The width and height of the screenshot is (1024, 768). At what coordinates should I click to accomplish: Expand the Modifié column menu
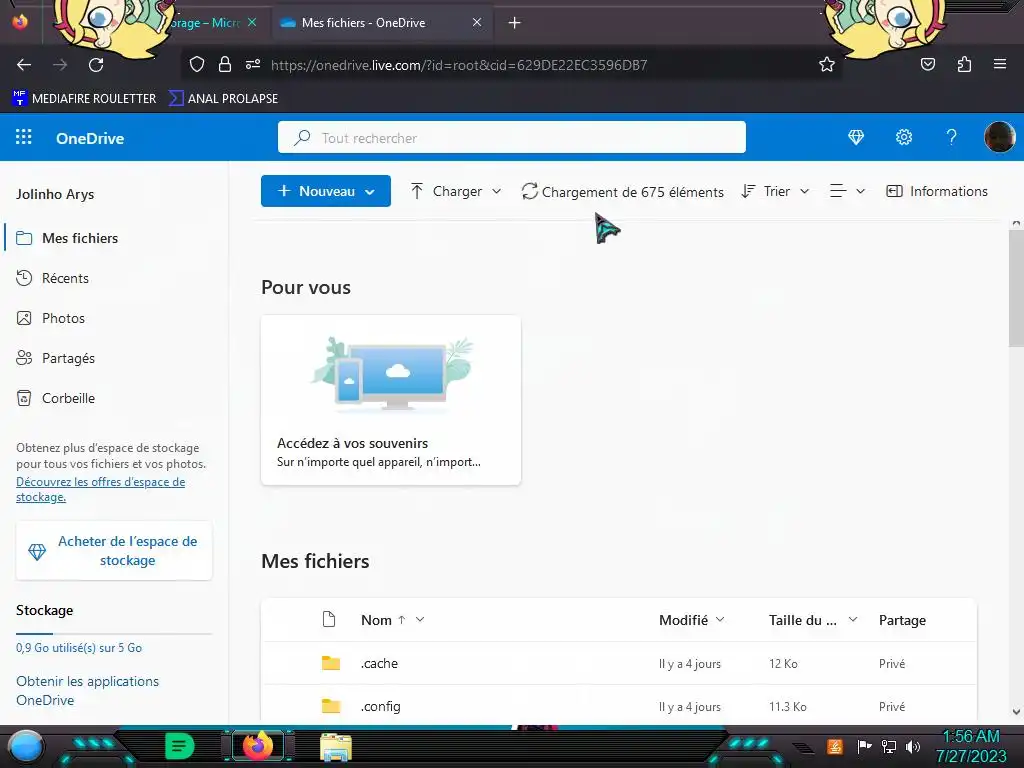720,619
